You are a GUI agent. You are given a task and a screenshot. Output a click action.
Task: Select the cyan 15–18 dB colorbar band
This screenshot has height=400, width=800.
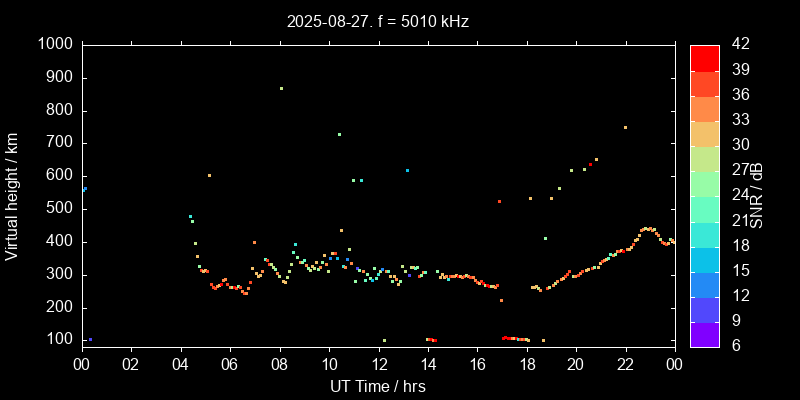pos(704,259)
